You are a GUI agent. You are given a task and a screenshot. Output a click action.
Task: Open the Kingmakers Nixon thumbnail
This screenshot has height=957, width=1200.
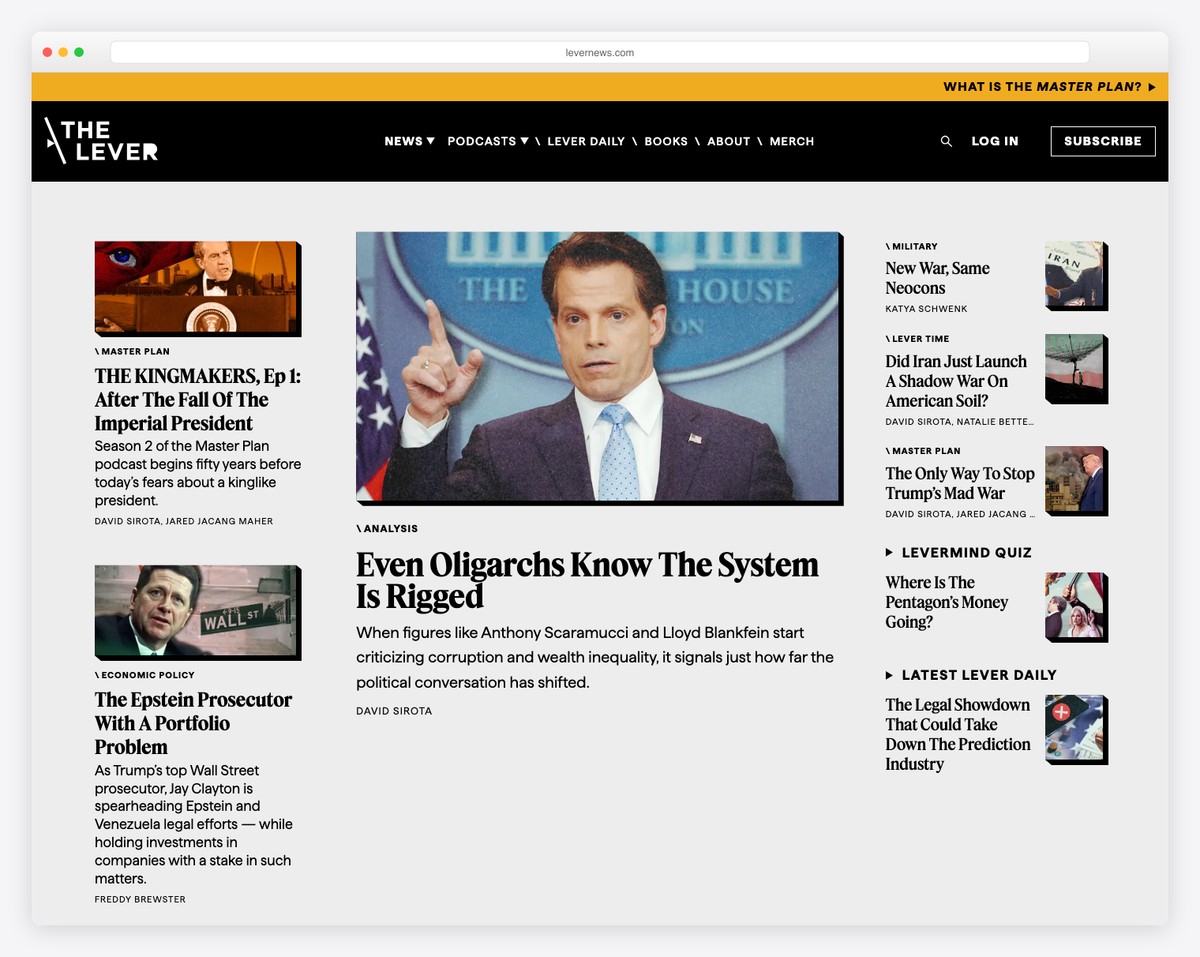pos(197,287)
